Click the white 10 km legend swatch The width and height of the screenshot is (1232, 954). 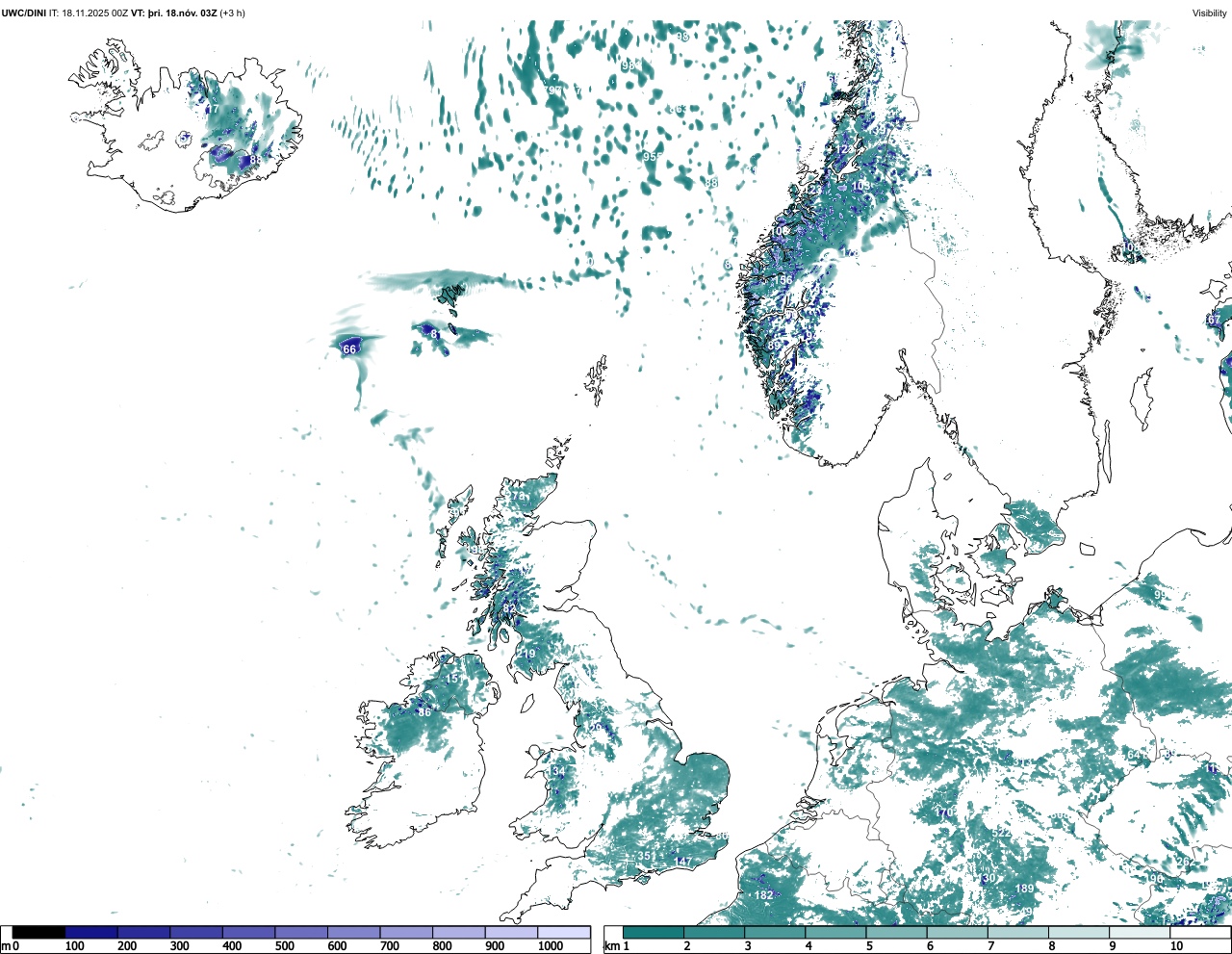click(1201, 933)
